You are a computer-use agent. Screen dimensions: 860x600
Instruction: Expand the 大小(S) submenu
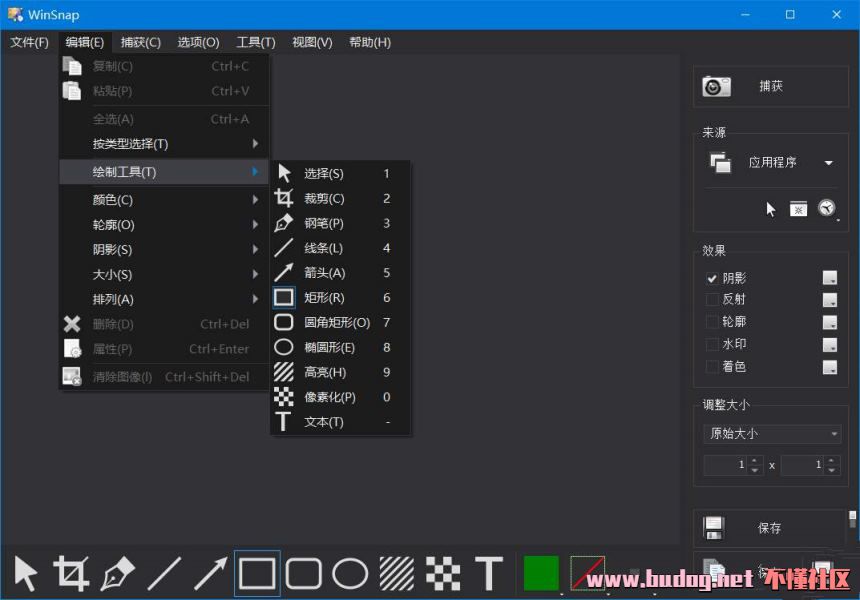(164, 274)
